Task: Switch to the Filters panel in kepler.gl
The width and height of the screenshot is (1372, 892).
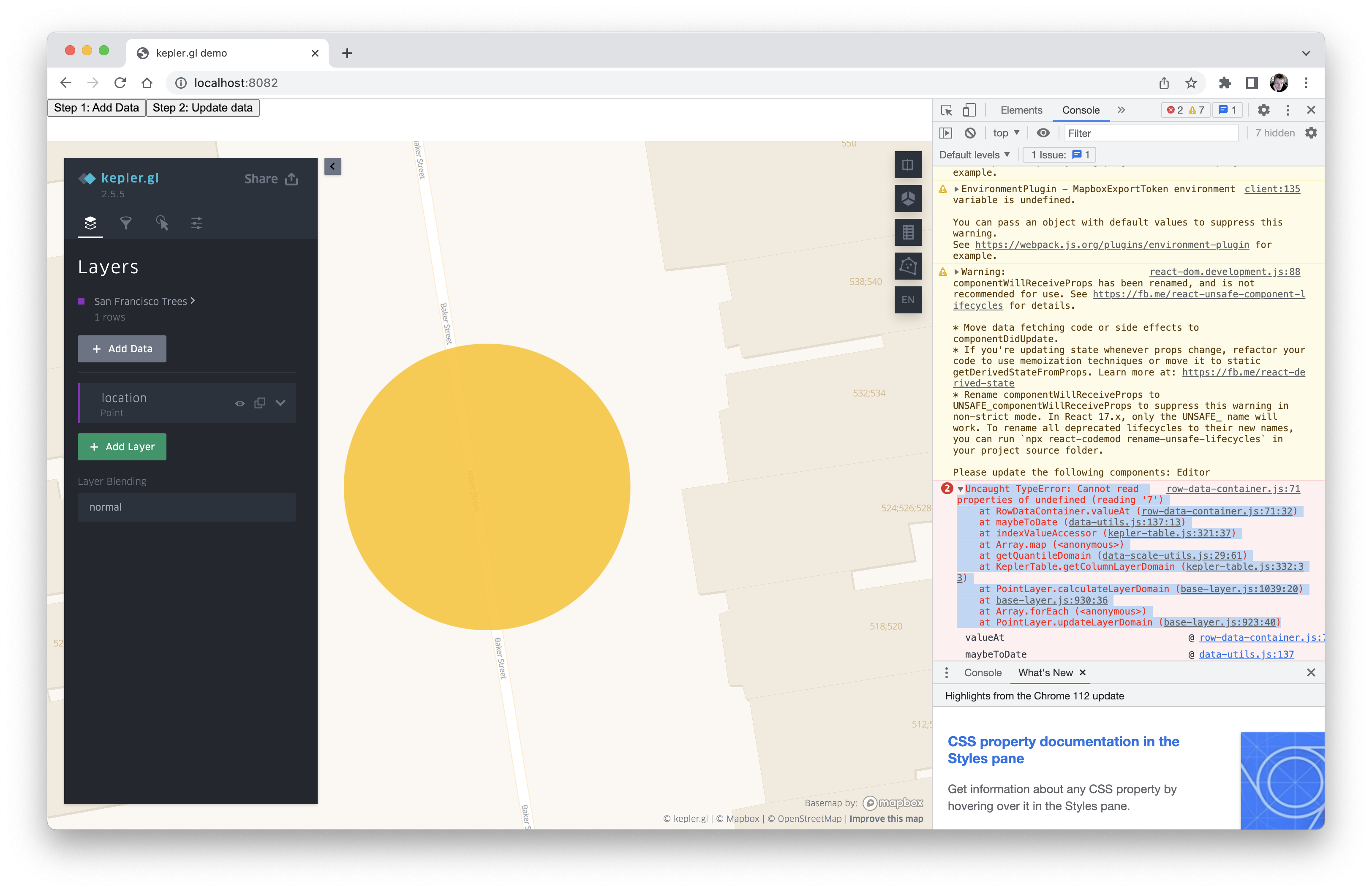Action: 126,223
